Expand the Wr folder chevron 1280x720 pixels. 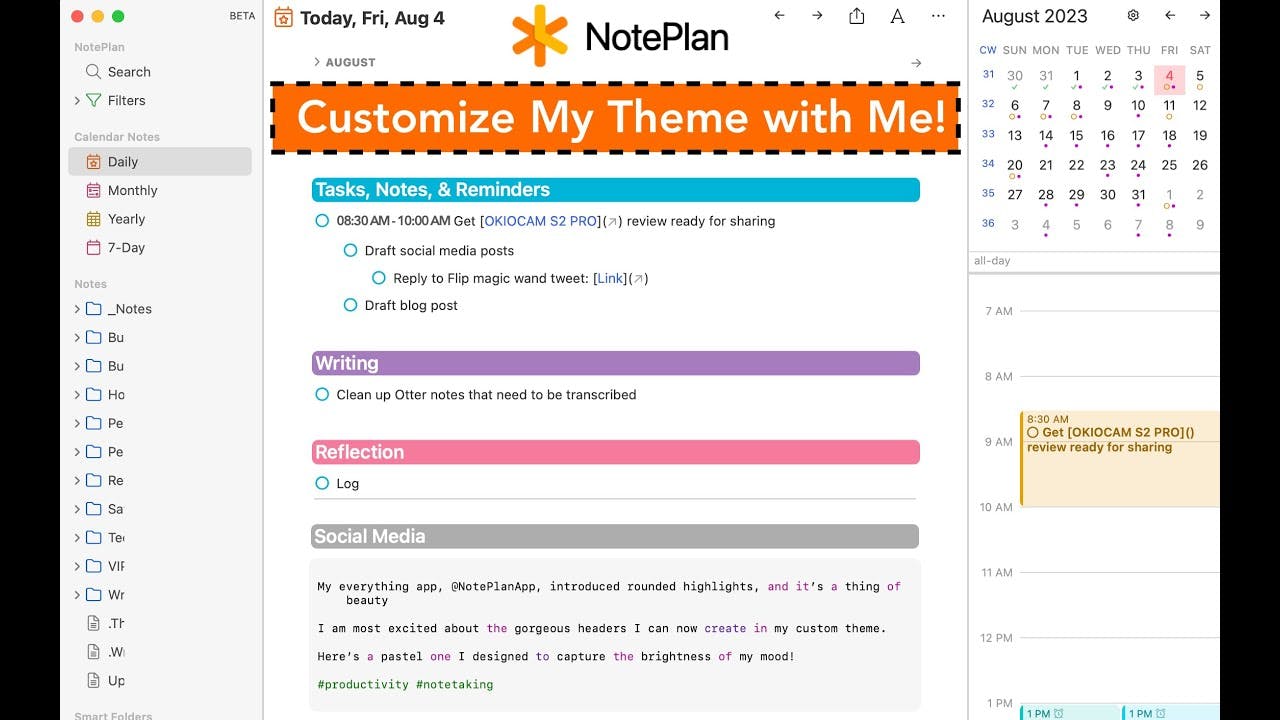[77, 594]
